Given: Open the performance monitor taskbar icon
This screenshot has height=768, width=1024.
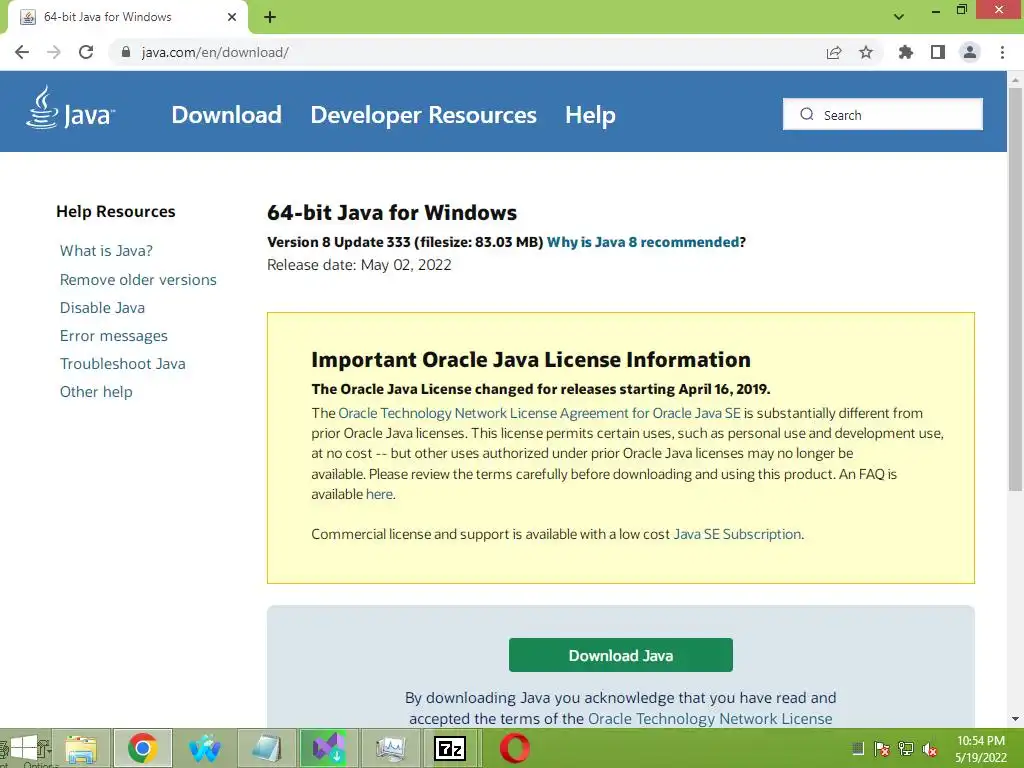Looking at the screenshot, I should tap(391, 749).
